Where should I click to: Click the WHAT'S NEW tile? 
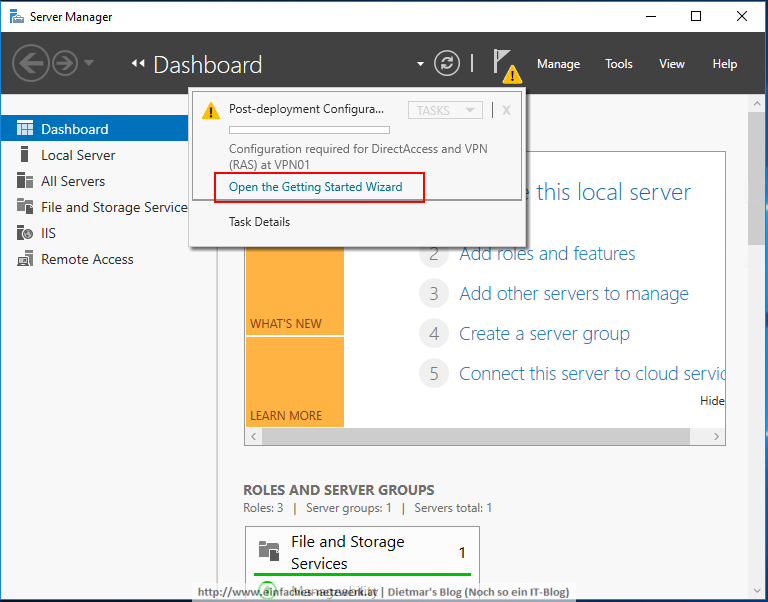tap(294, 291)
